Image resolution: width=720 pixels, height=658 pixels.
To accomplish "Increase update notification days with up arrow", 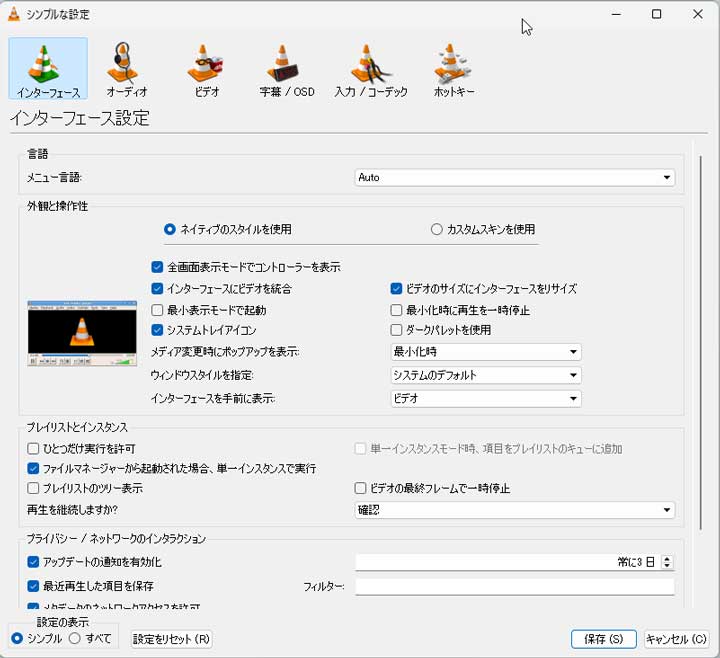I will pyautogui.click(x=667, y=558).
